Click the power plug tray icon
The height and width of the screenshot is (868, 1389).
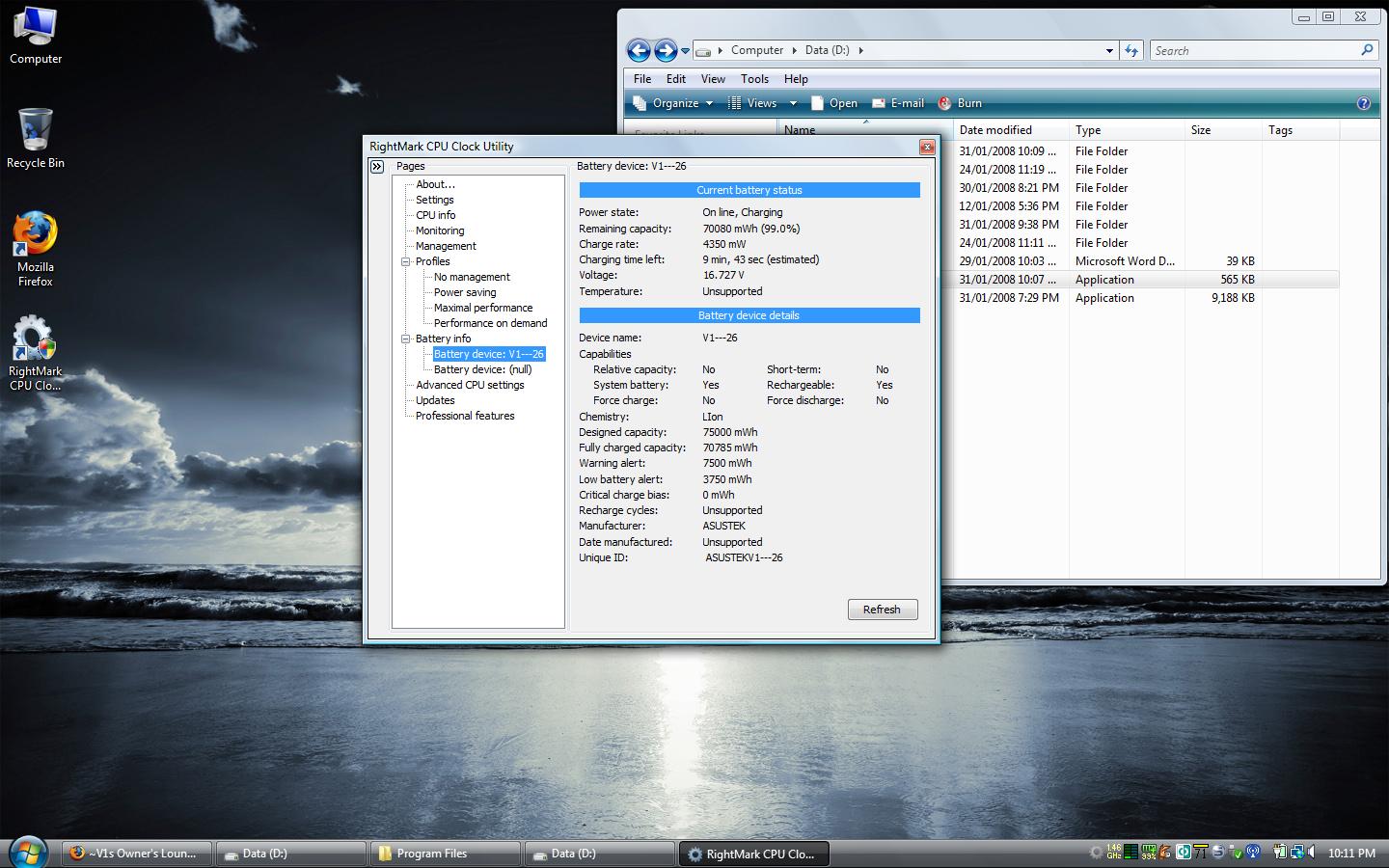[1280, 853]
